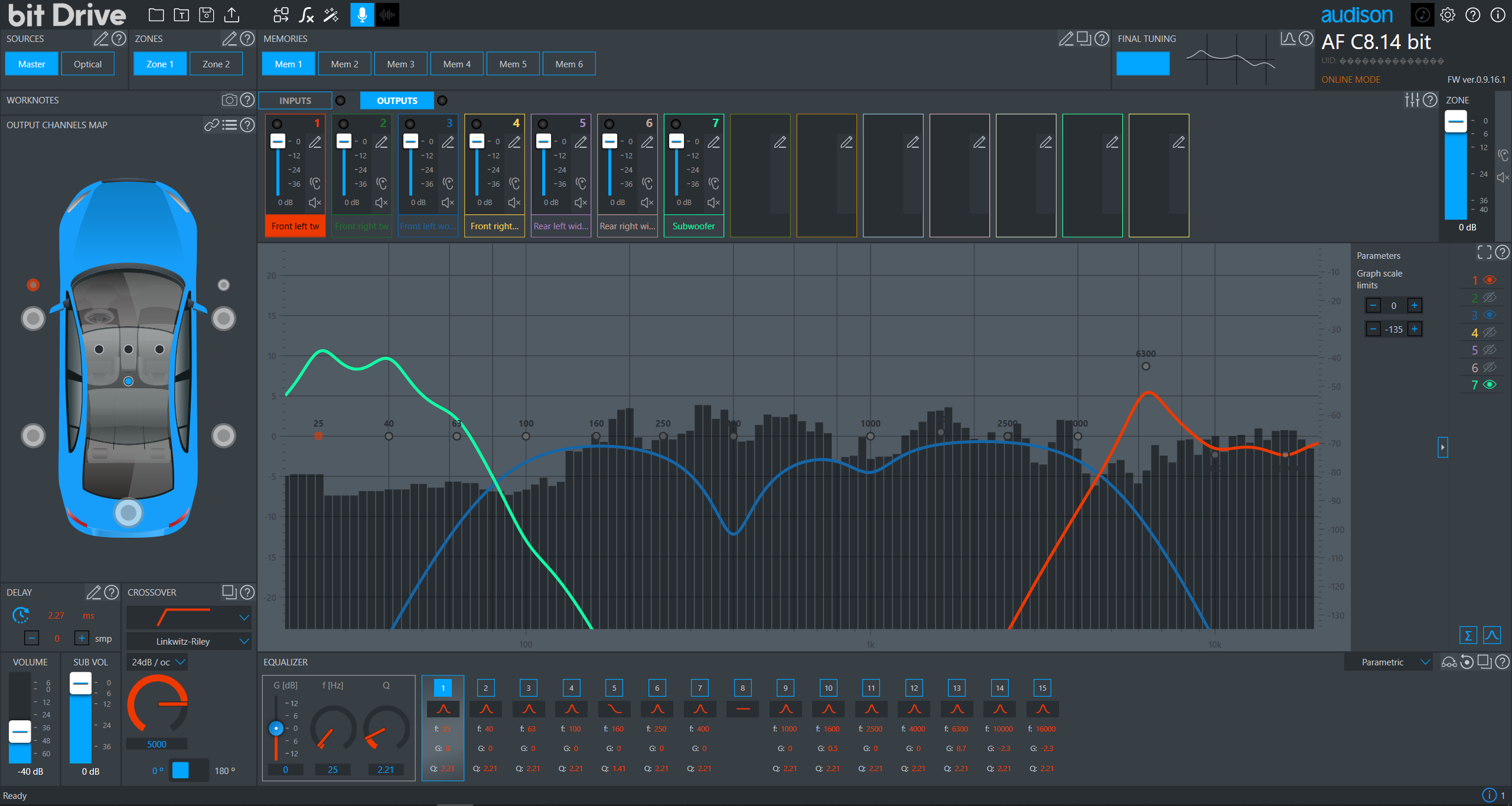
Task: Open list view in channels map
Action: coord(230,125)
